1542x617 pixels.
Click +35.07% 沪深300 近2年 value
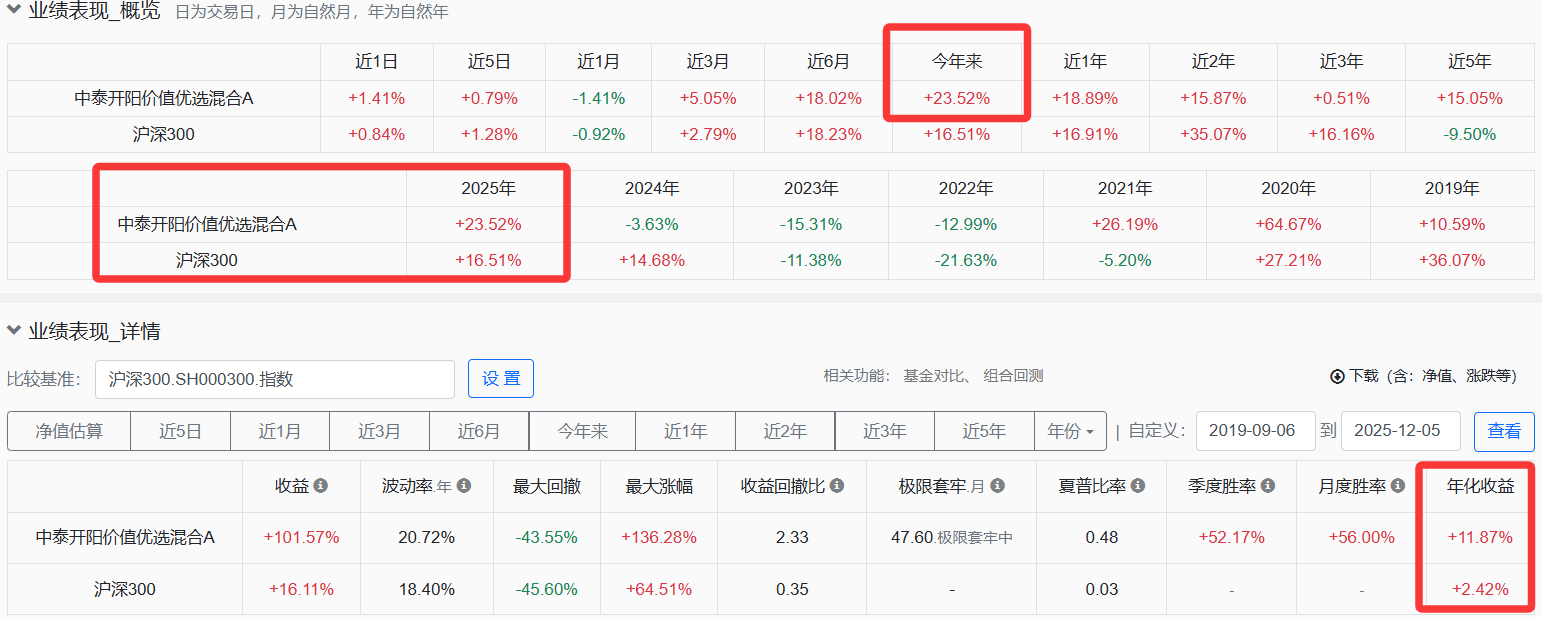(1213, 134)
